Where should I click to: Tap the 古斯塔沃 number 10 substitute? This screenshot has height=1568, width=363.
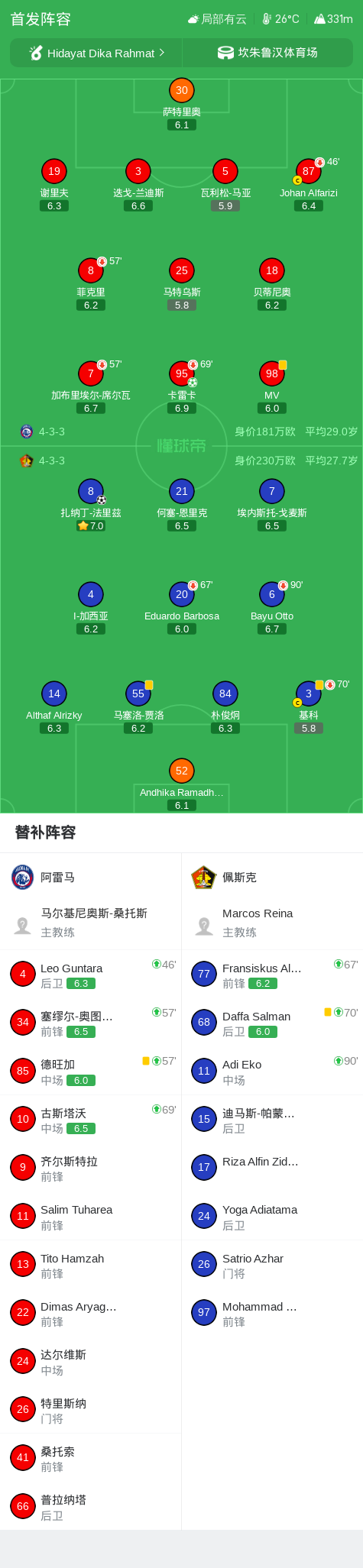pyautogui.click(x=90, y=1119)
